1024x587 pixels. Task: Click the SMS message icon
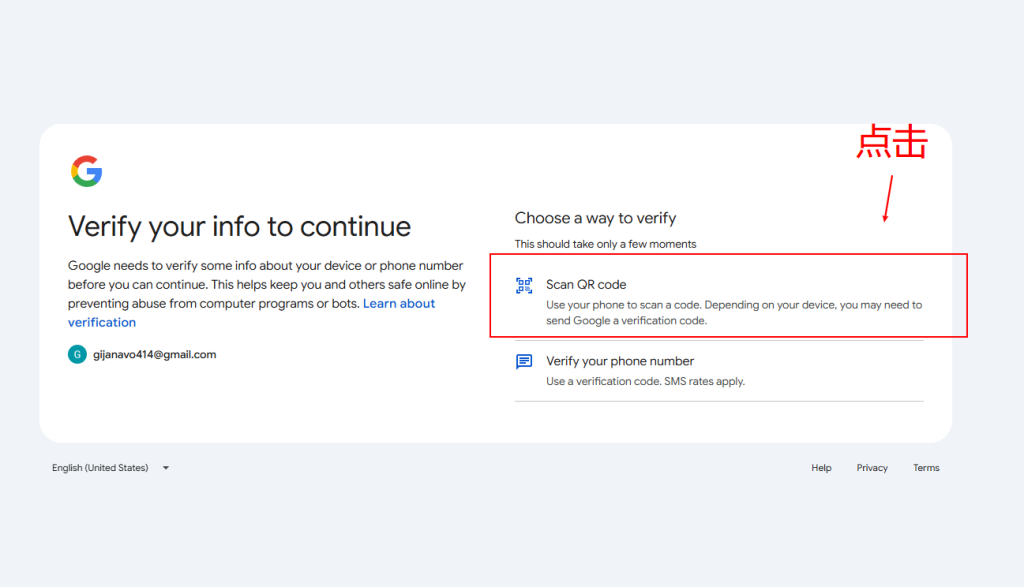524,361
